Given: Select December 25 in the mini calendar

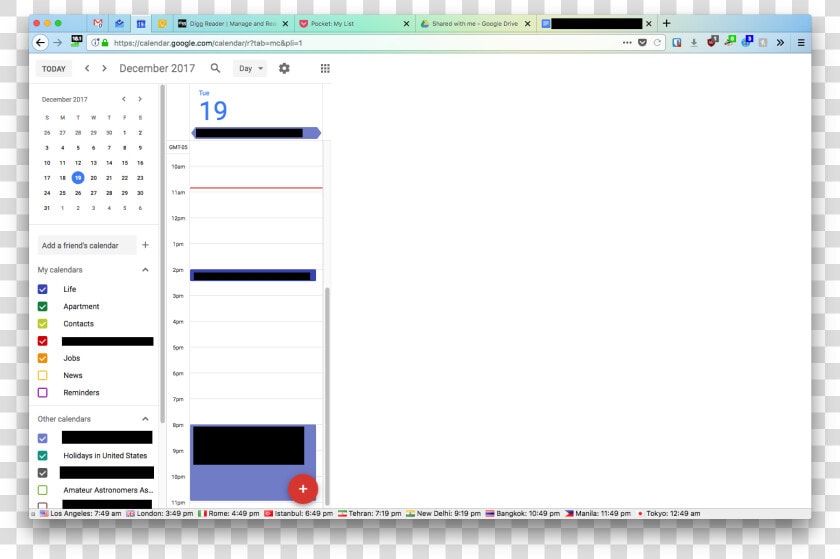Looking at the screenshot, I should click(x=62, y=192).
